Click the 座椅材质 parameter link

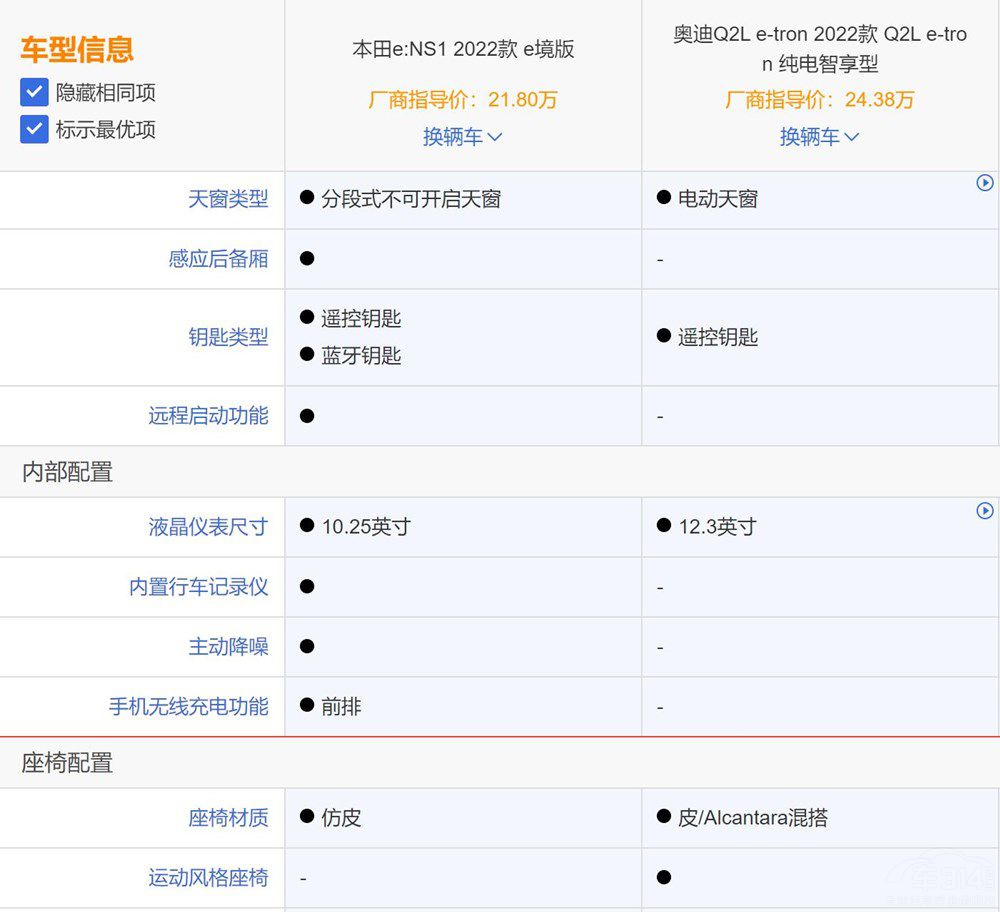point(228,818)
